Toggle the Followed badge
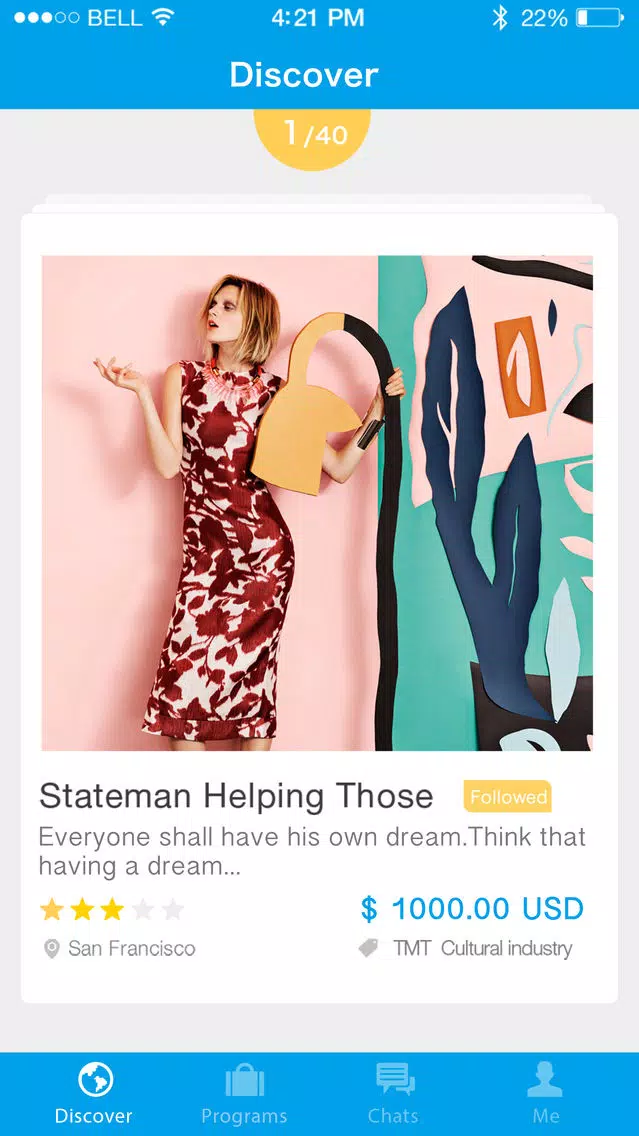The width and height of the screenshot is (639, 1136). (x=508, y=797)
